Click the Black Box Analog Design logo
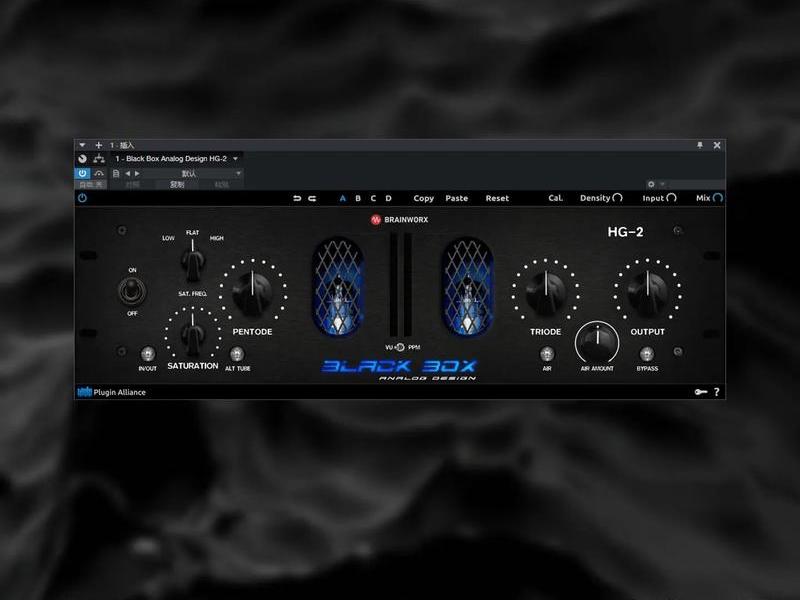Viewport: 800px width, 600px height. point(400,370)
